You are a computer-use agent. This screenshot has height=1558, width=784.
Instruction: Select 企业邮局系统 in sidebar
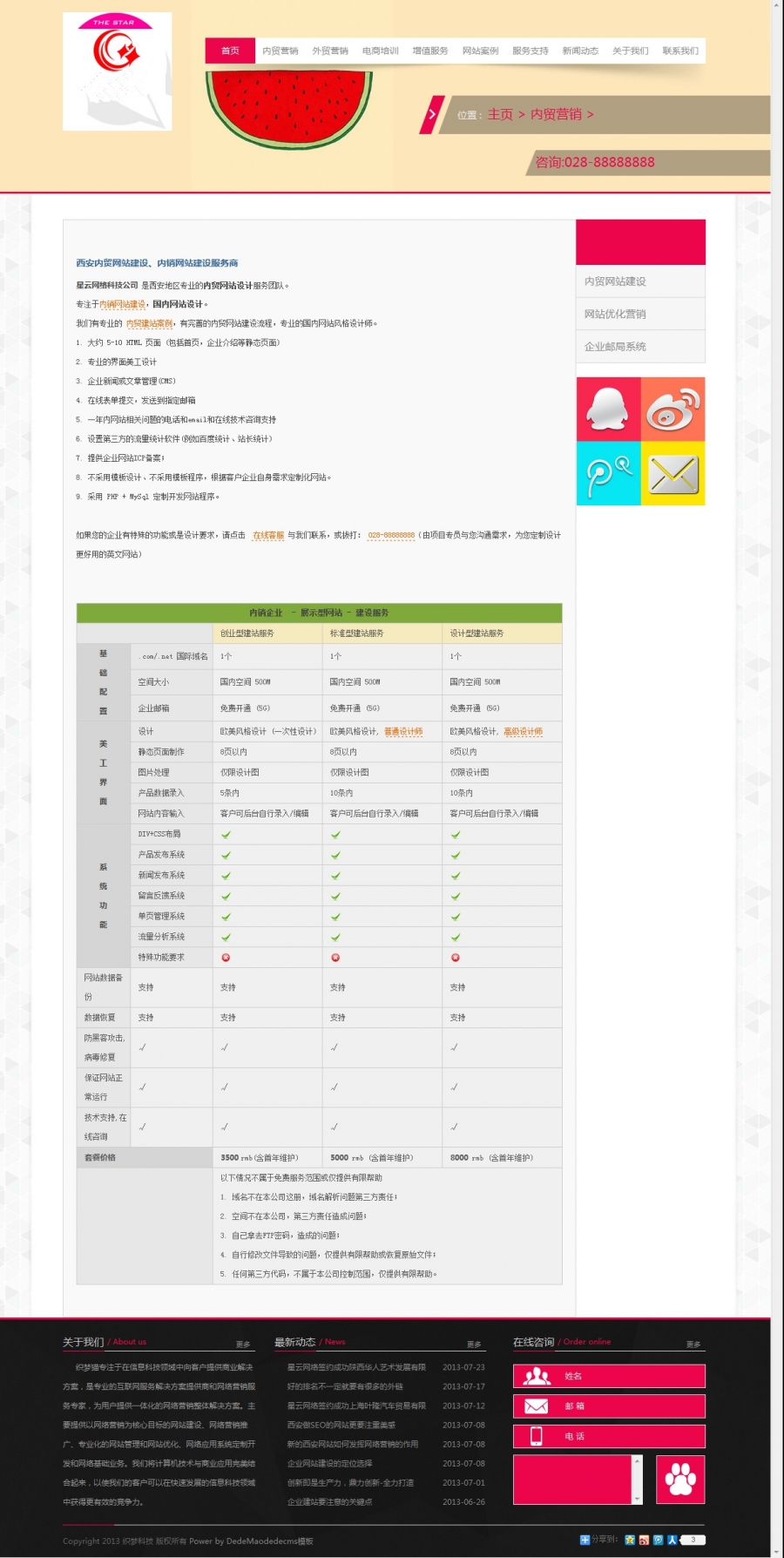point(640,346)
